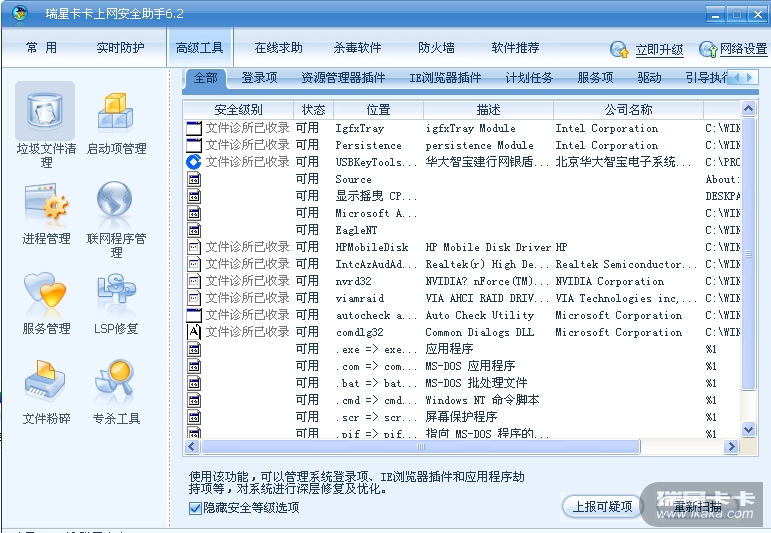Select the .bat => bat row icon

(194, 383)
